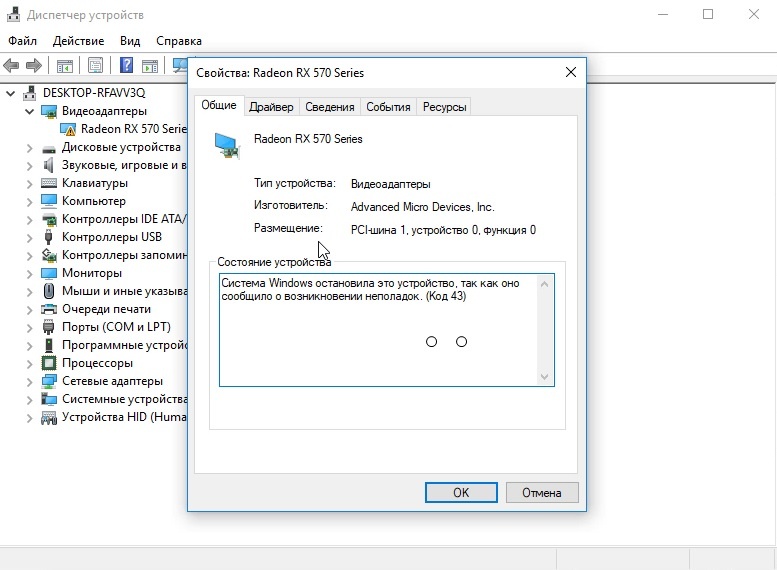The height and width of the screenshot is (570, 777).
Task: Click the chip icon next to Процессоры
Action: click(49, 363)
